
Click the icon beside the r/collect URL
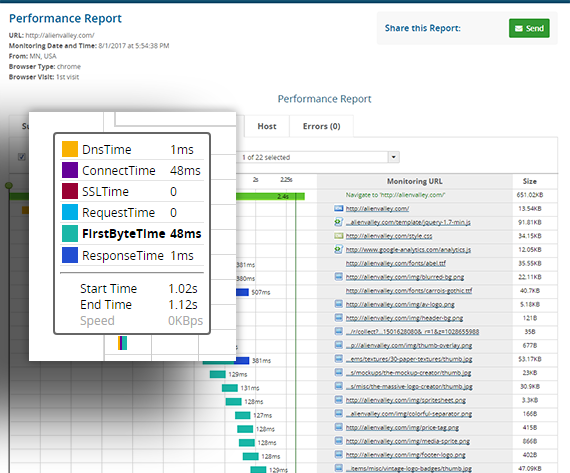click(x=338, y=331)
